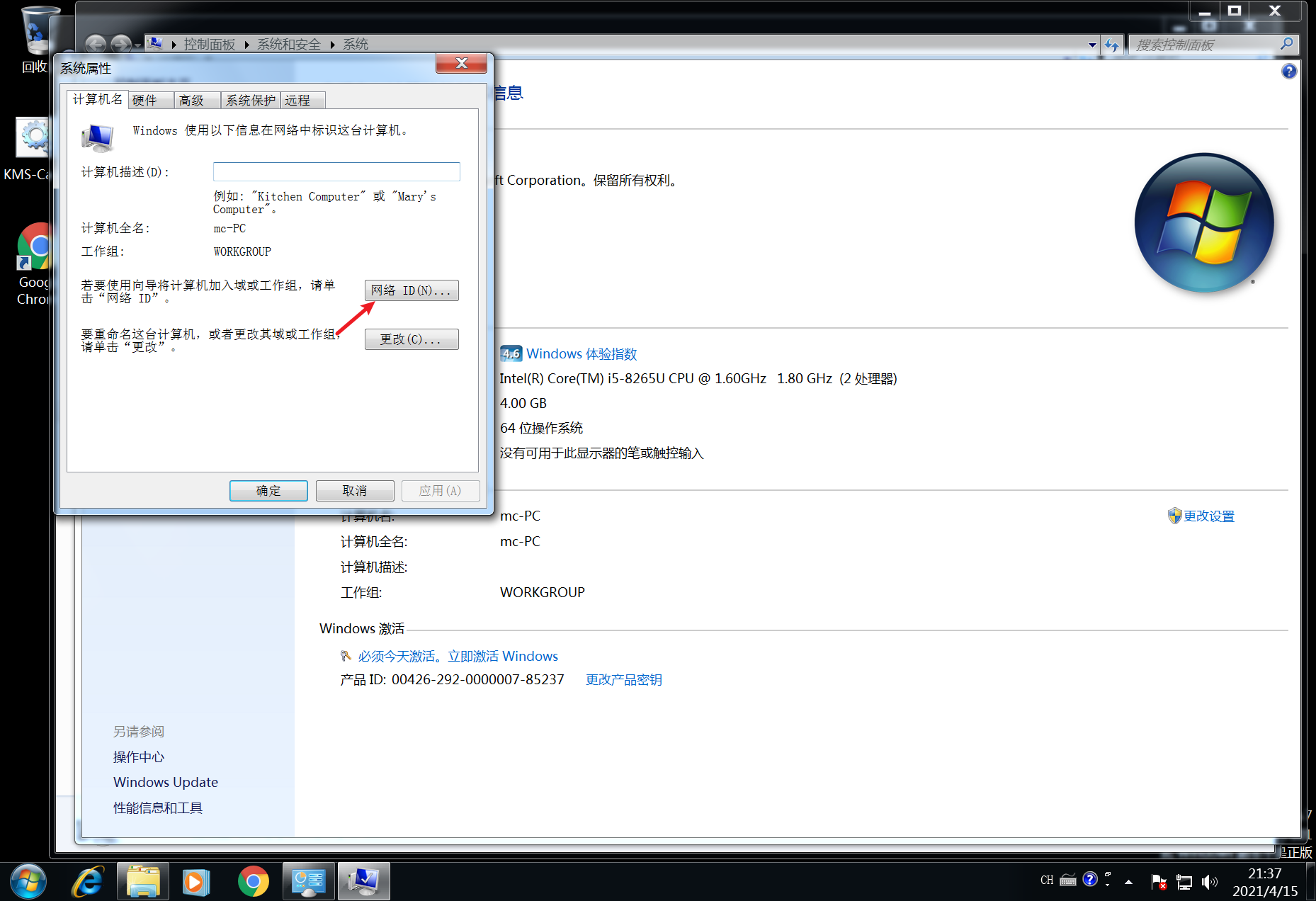Click 必须今天激活。立即激活 Windows link
This screenshot has width=1316, height=901.
click(458, 656)
